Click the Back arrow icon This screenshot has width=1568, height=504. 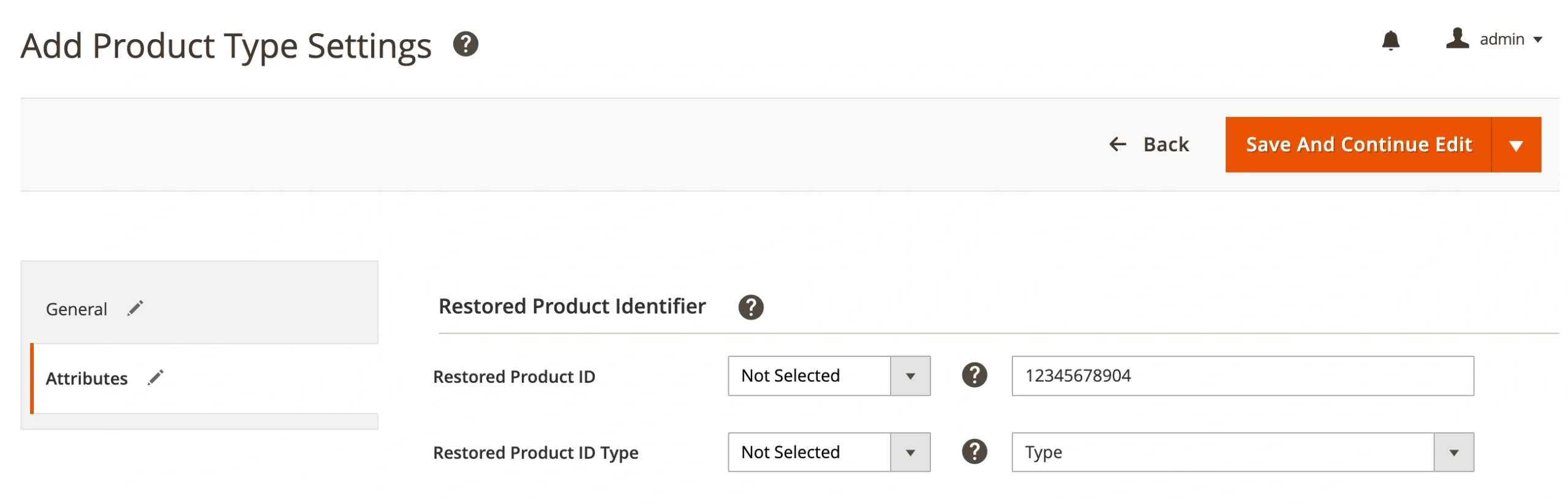pyautogui.click(x=1117, y=145)
